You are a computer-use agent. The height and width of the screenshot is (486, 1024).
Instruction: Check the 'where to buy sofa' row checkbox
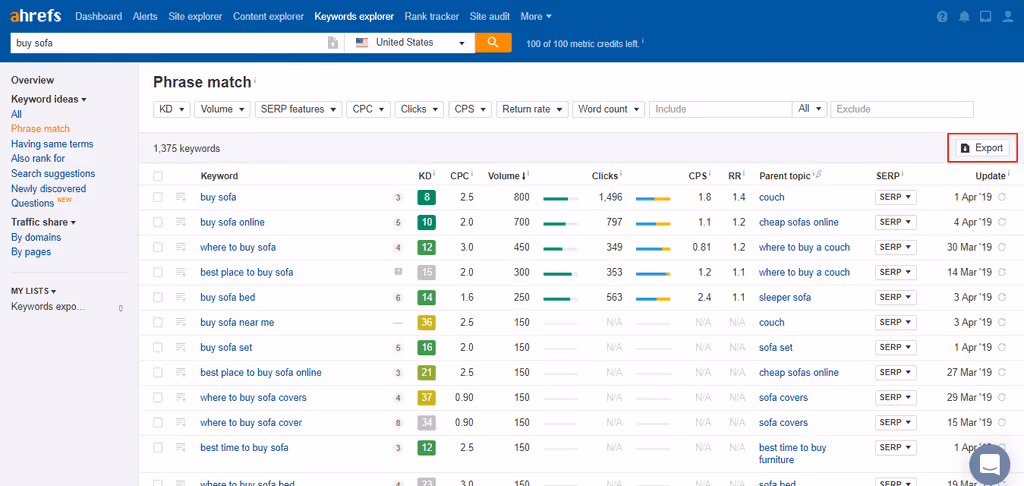(157, 248)
